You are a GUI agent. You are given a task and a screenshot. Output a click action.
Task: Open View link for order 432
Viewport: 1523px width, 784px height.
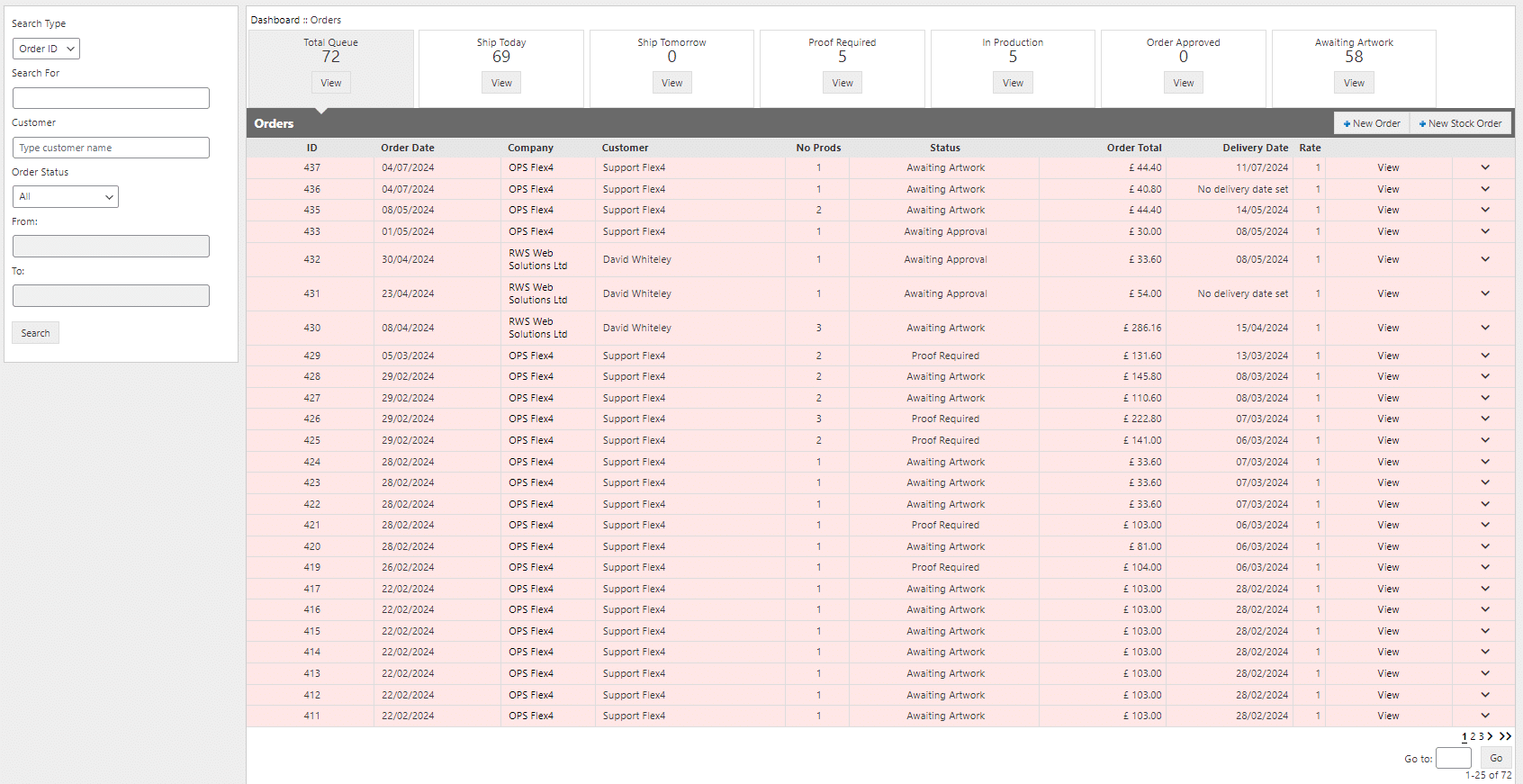[x=1388, y=259]
